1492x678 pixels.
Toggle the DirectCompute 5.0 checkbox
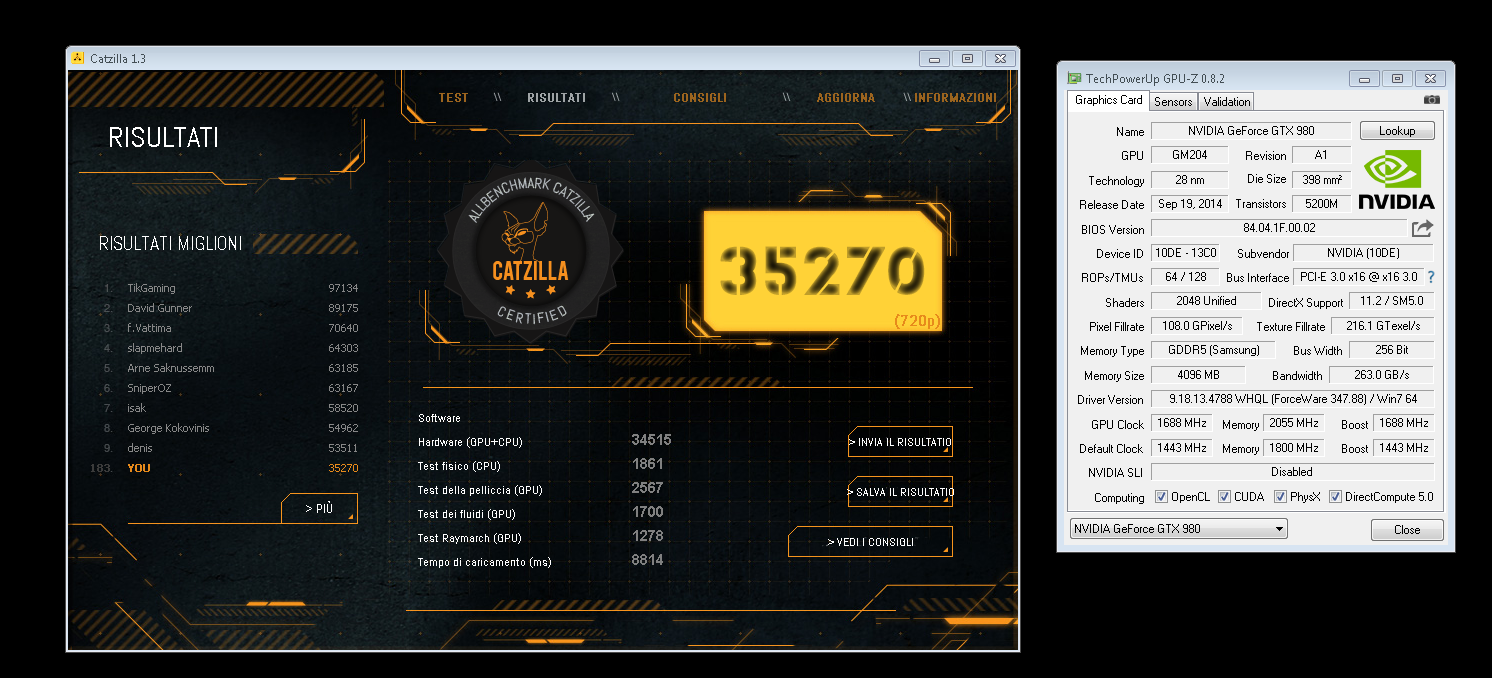click(x=1335, y=497)
